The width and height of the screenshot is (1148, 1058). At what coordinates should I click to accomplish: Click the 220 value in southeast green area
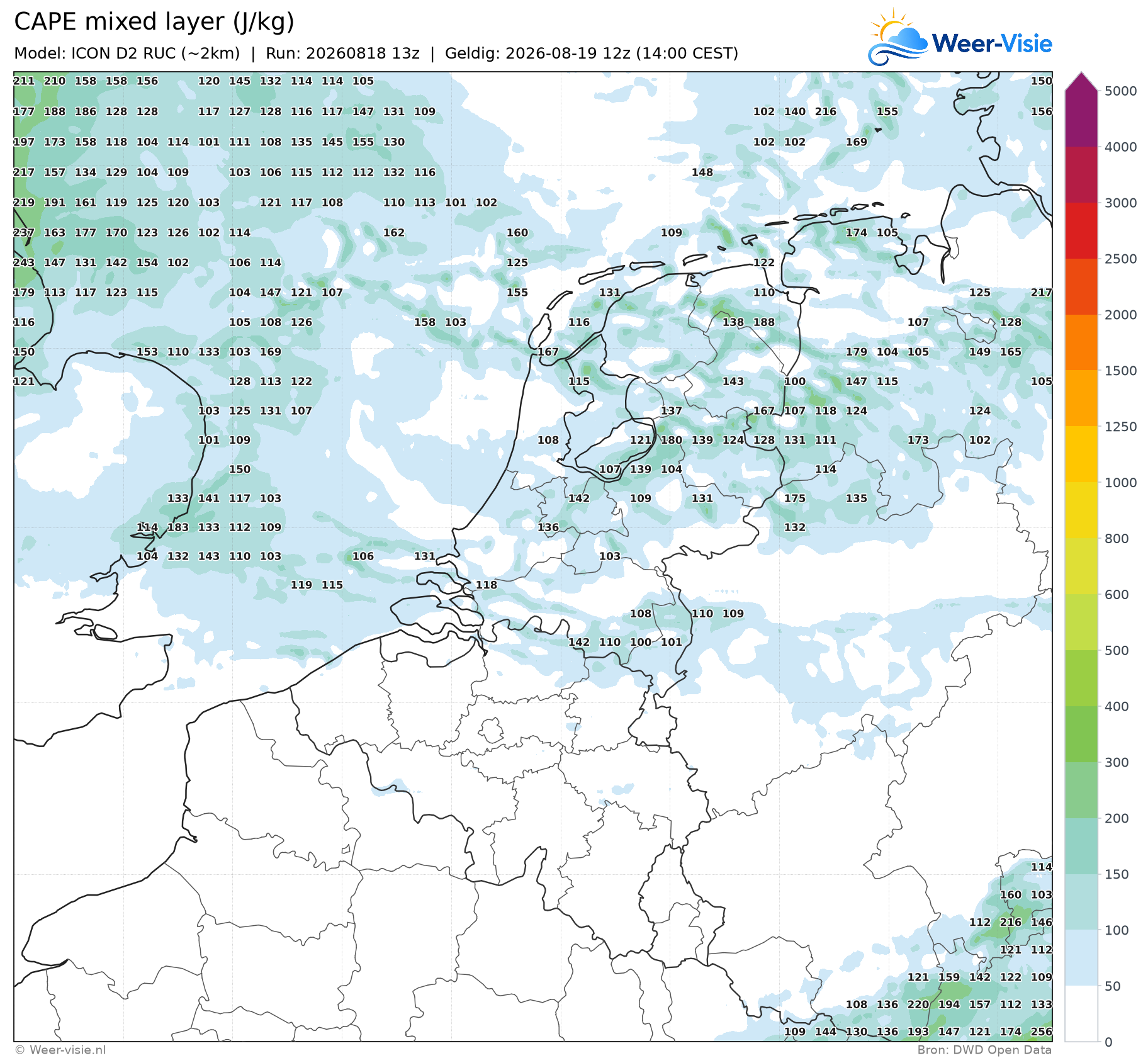[918, 1005]
